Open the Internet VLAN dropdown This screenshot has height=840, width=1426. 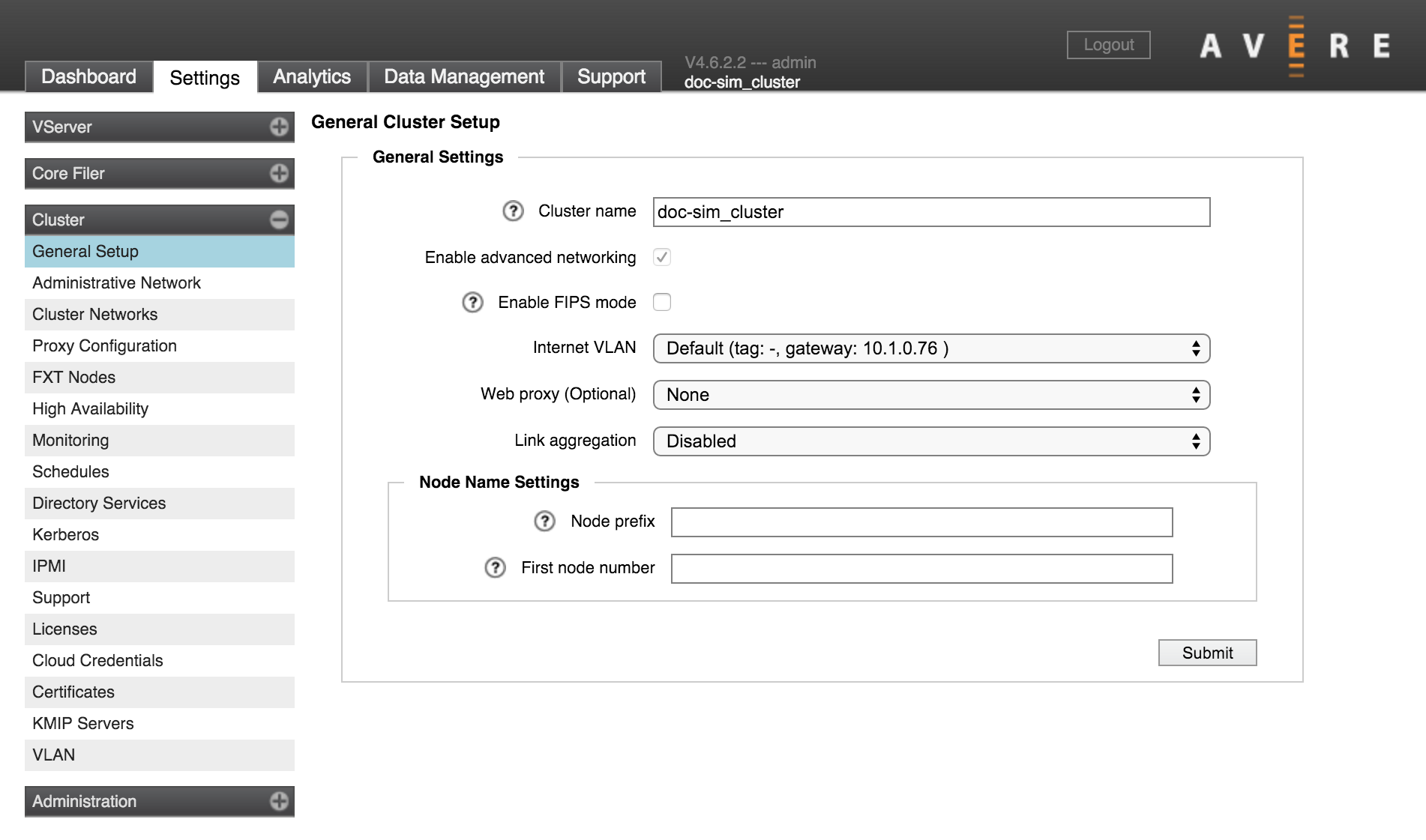coord(932,349)
